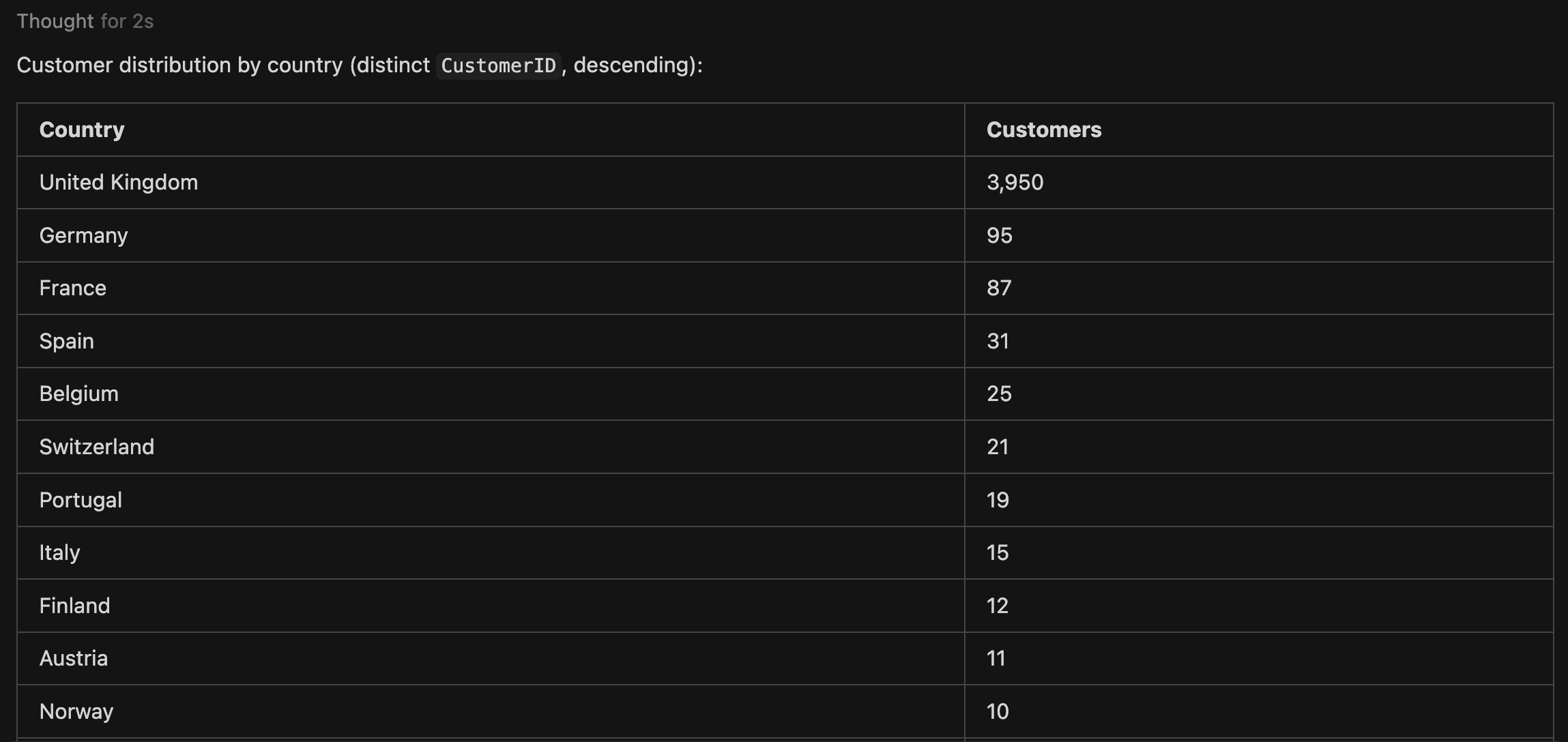Select the United Kingdom cell
The height and width of the screenshot is (742, 1568).
point(119,182)
